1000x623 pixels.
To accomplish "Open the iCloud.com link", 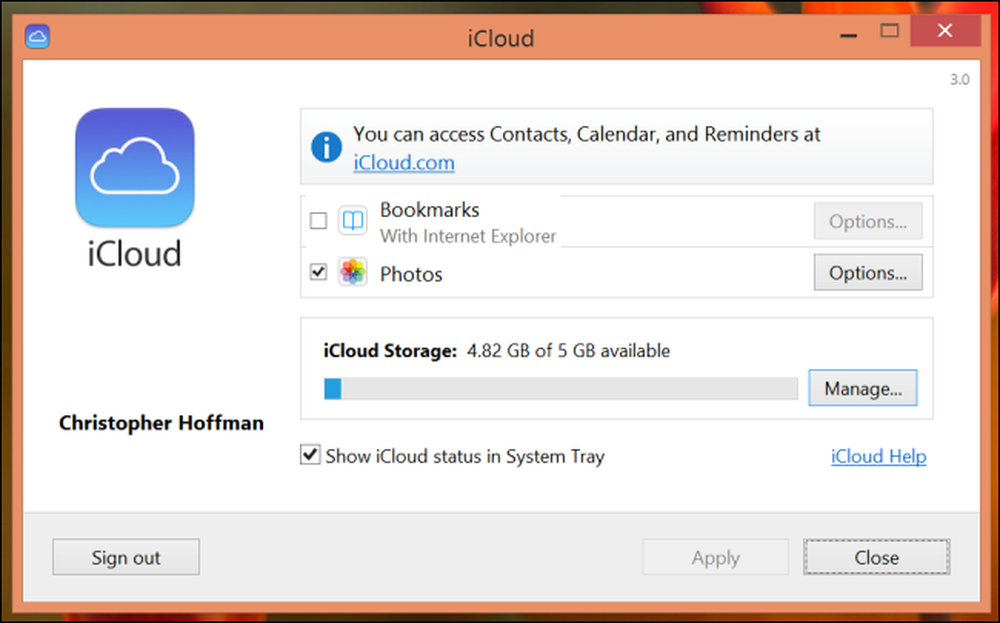I will (404, 163).
